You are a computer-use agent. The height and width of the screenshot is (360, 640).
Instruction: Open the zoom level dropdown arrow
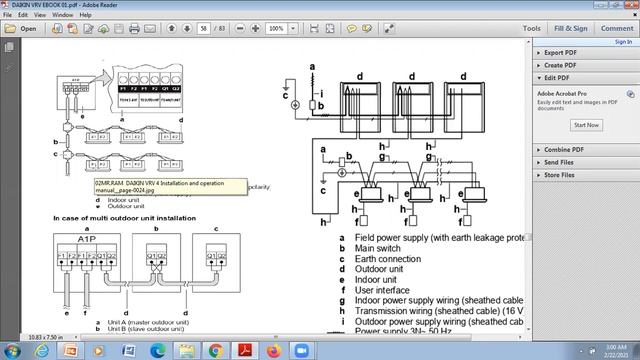tap(293, 29)
